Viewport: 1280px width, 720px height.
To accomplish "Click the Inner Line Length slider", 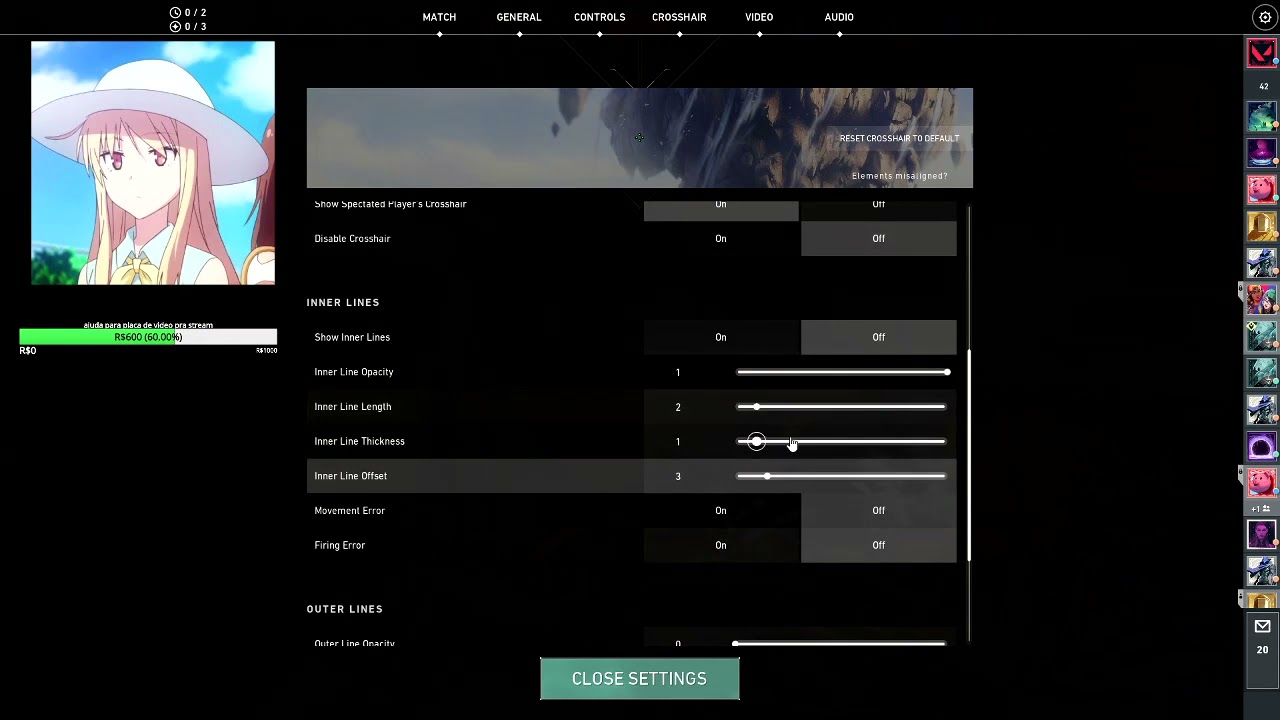I will point(841,407).
